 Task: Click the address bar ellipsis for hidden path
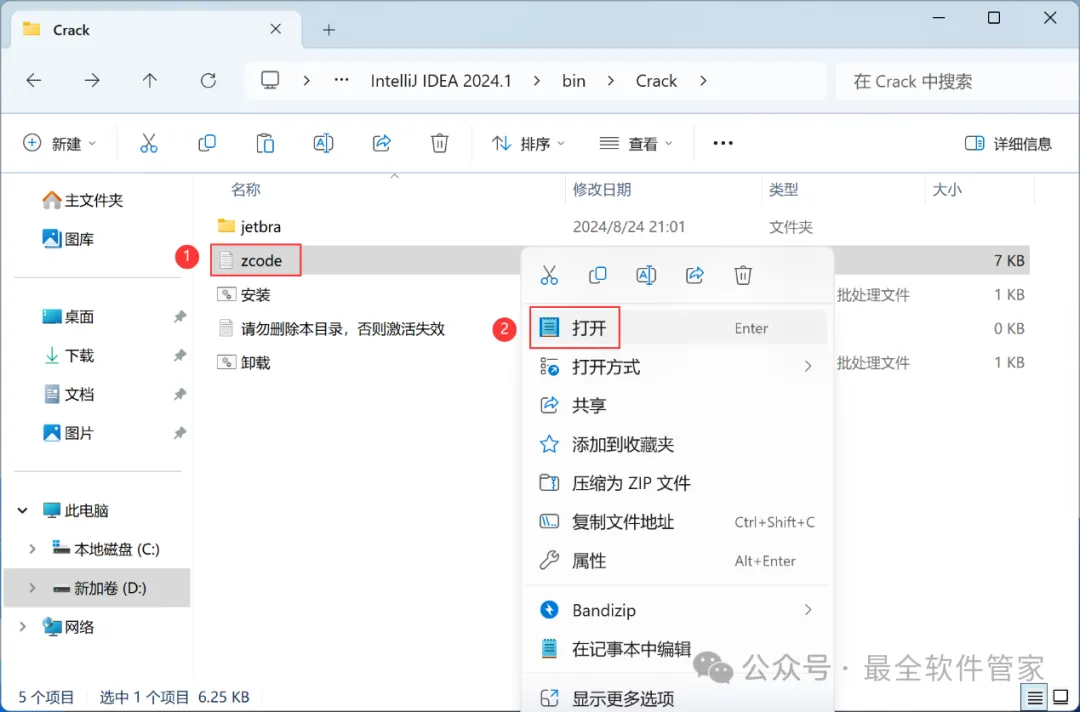tap(341, 81)
